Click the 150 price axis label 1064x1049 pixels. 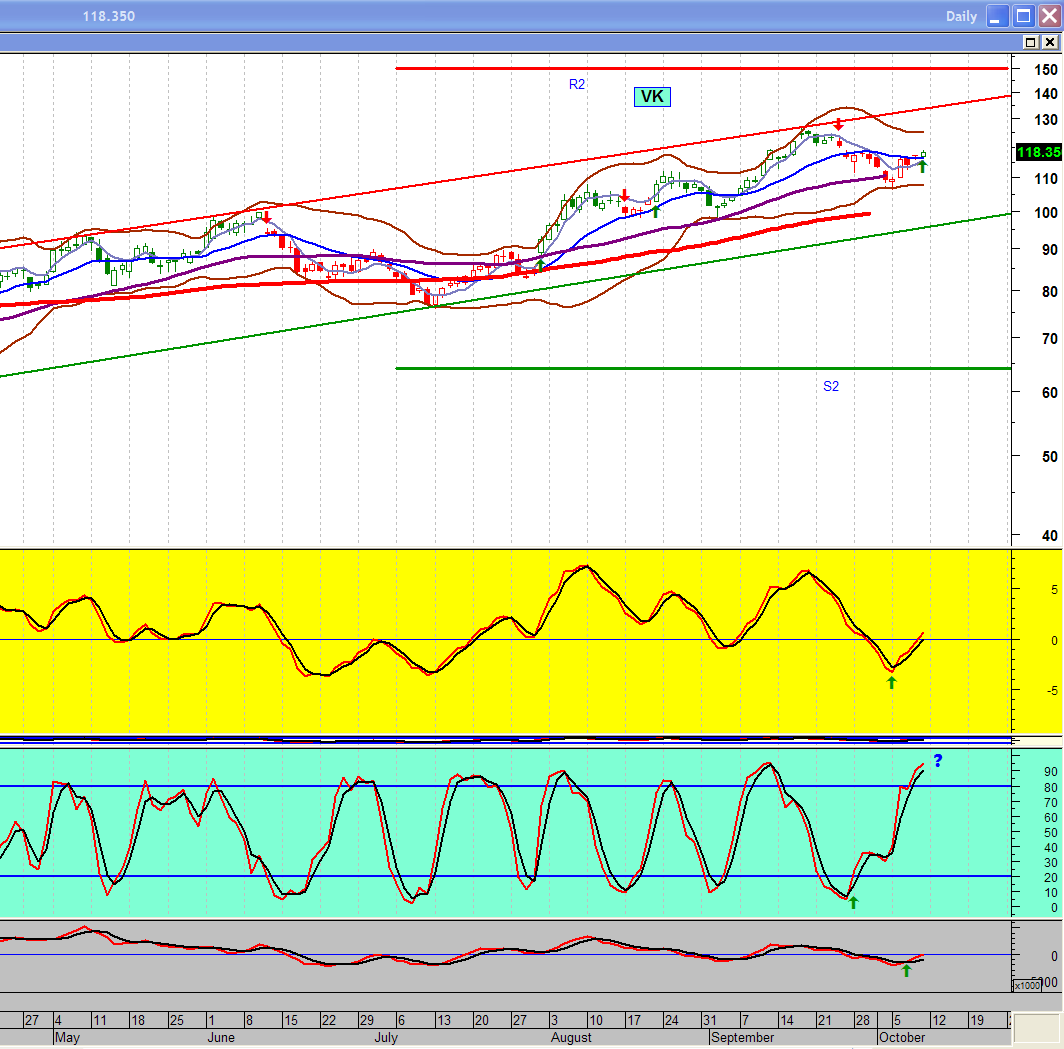pos(1046,70)
